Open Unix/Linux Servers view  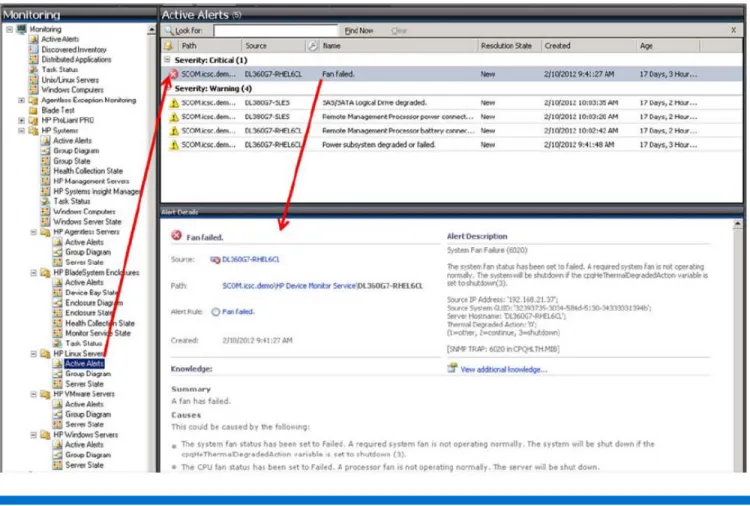pyautogui.click(x=70, y=79)
